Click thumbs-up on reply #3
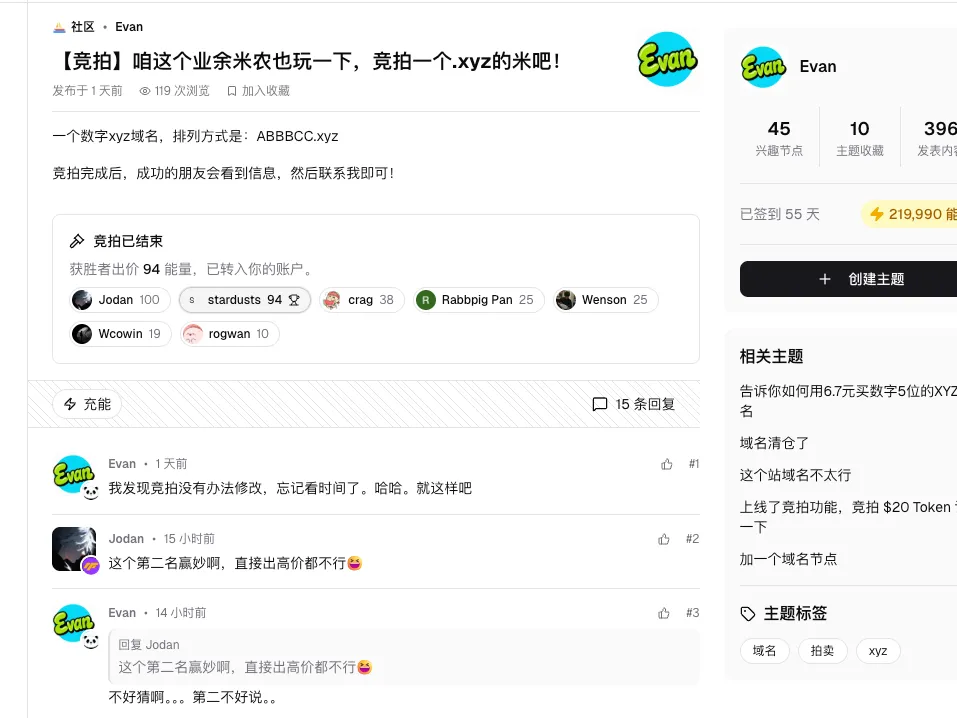957x718 pixels. pos(664,613)
